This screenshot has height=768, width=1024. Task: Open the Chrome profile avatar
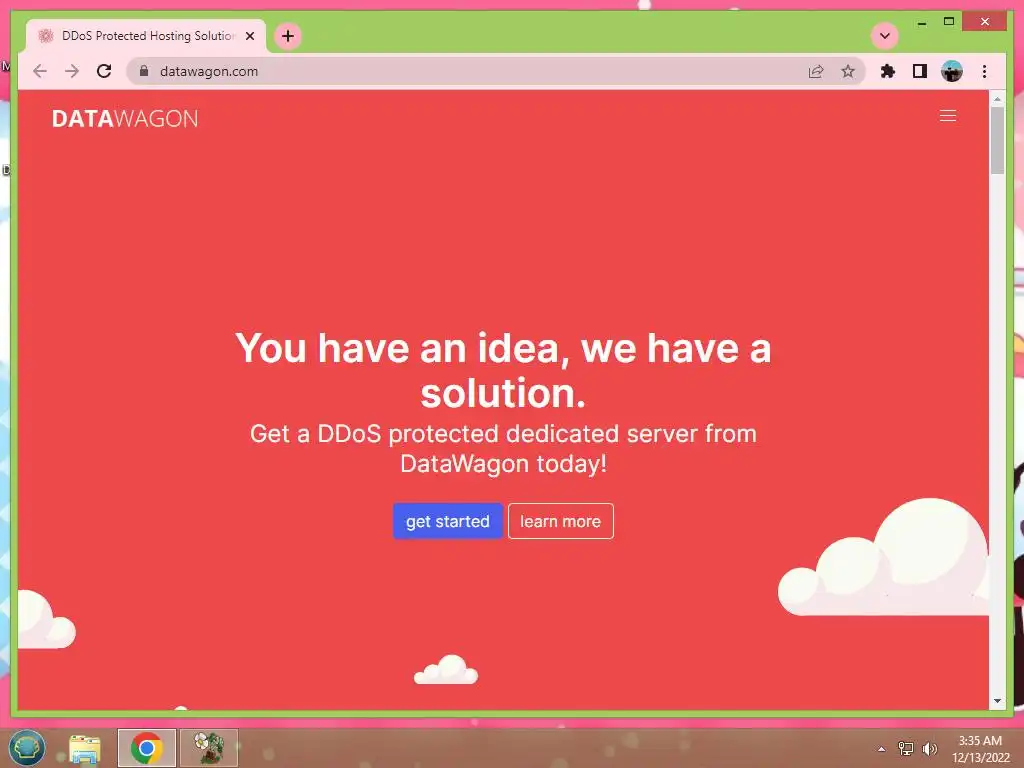click(952, 71)
